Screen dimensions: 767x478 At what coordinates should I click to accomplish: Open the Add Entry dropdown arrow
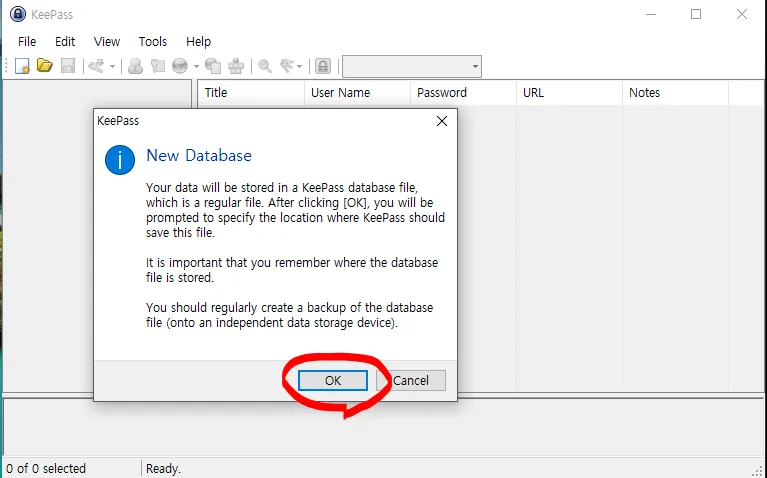point(112,66)
